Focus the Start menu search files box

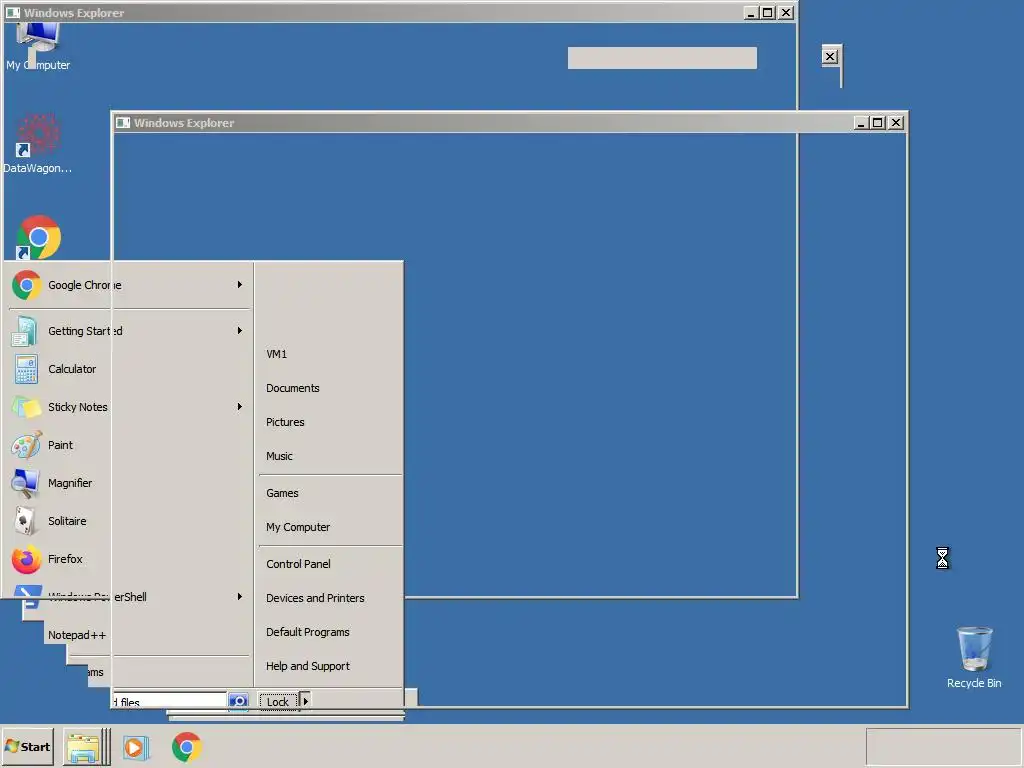[170, 701]
